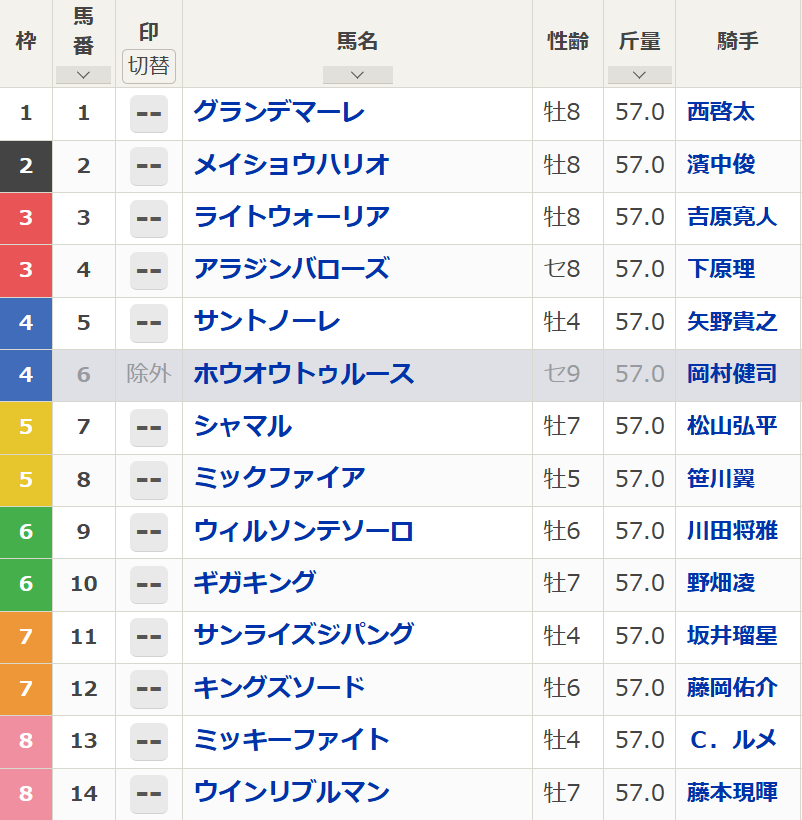Click the red frame 3 cell for ライトウォーリア
The image size is (802, 820).
[x=26, y=217]
